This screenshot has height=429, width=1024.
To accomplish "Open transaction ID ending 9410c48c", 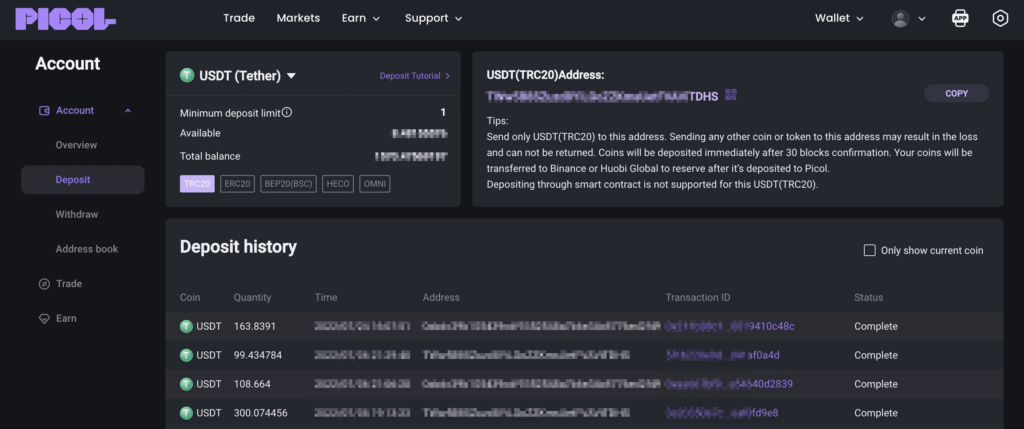I will [730, 326].
